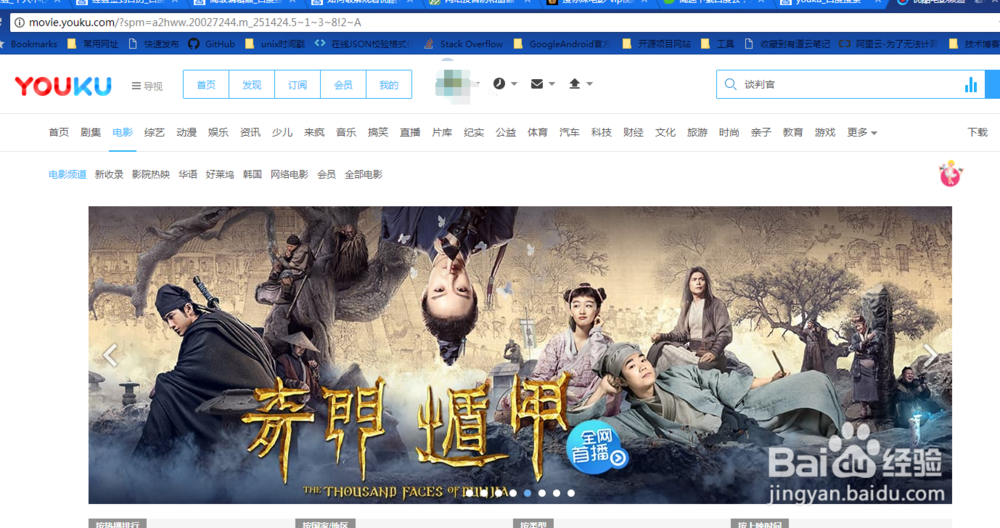Expand the upload dropdown arrow

(589, 84)
